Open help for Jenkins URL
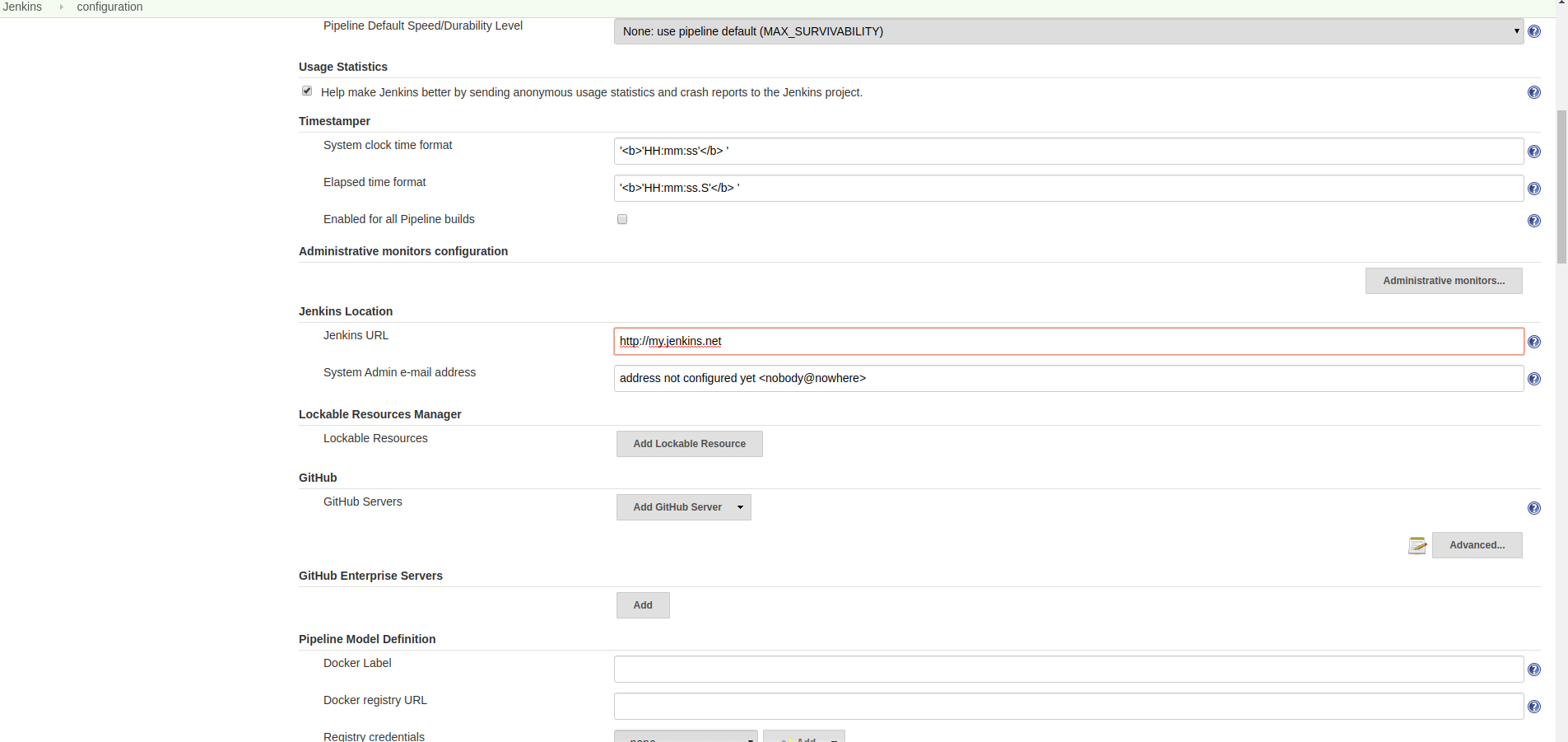 coord(1534,341)
